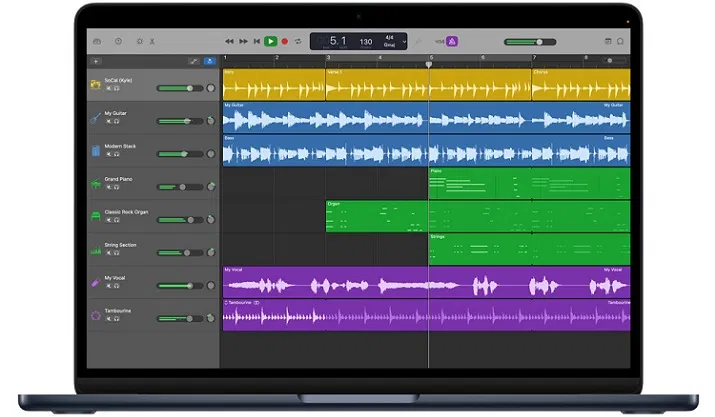The image size is (715, 417).
Task: Open Quick Help question mark
Action: click(119, 42)
